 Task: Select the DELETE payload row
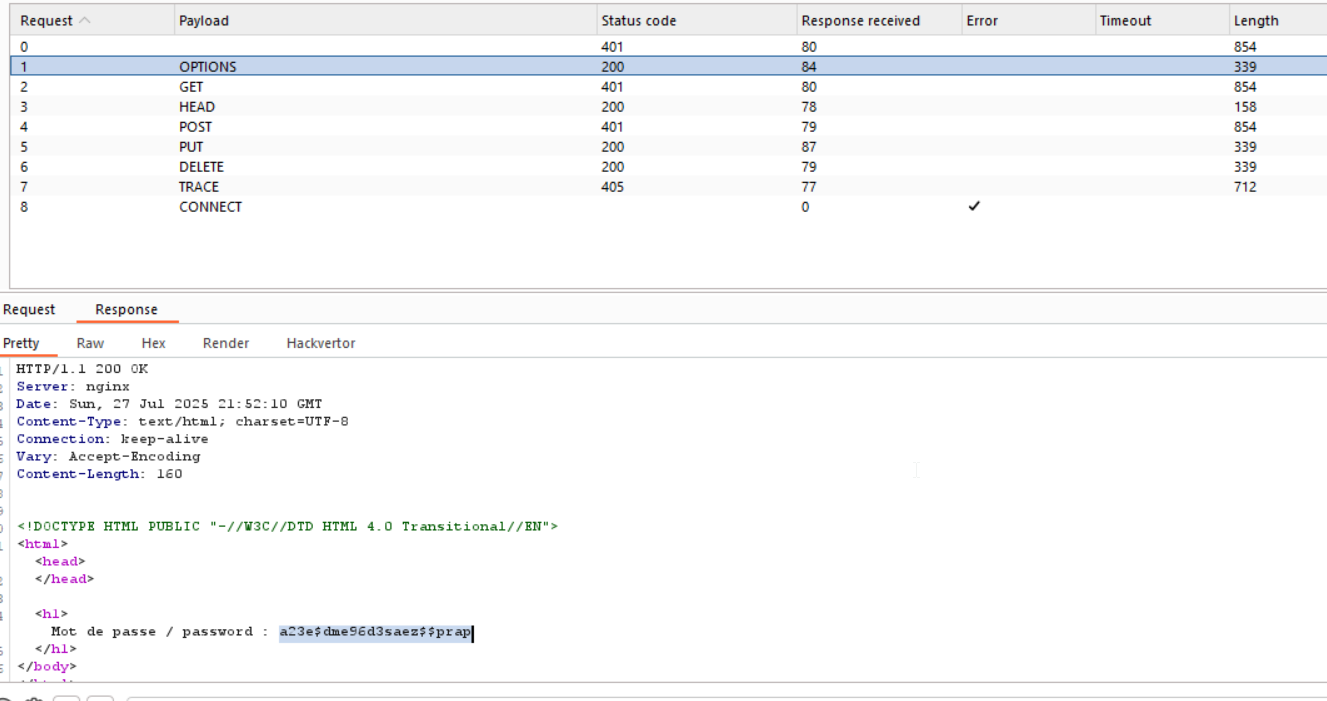point(201,167)
